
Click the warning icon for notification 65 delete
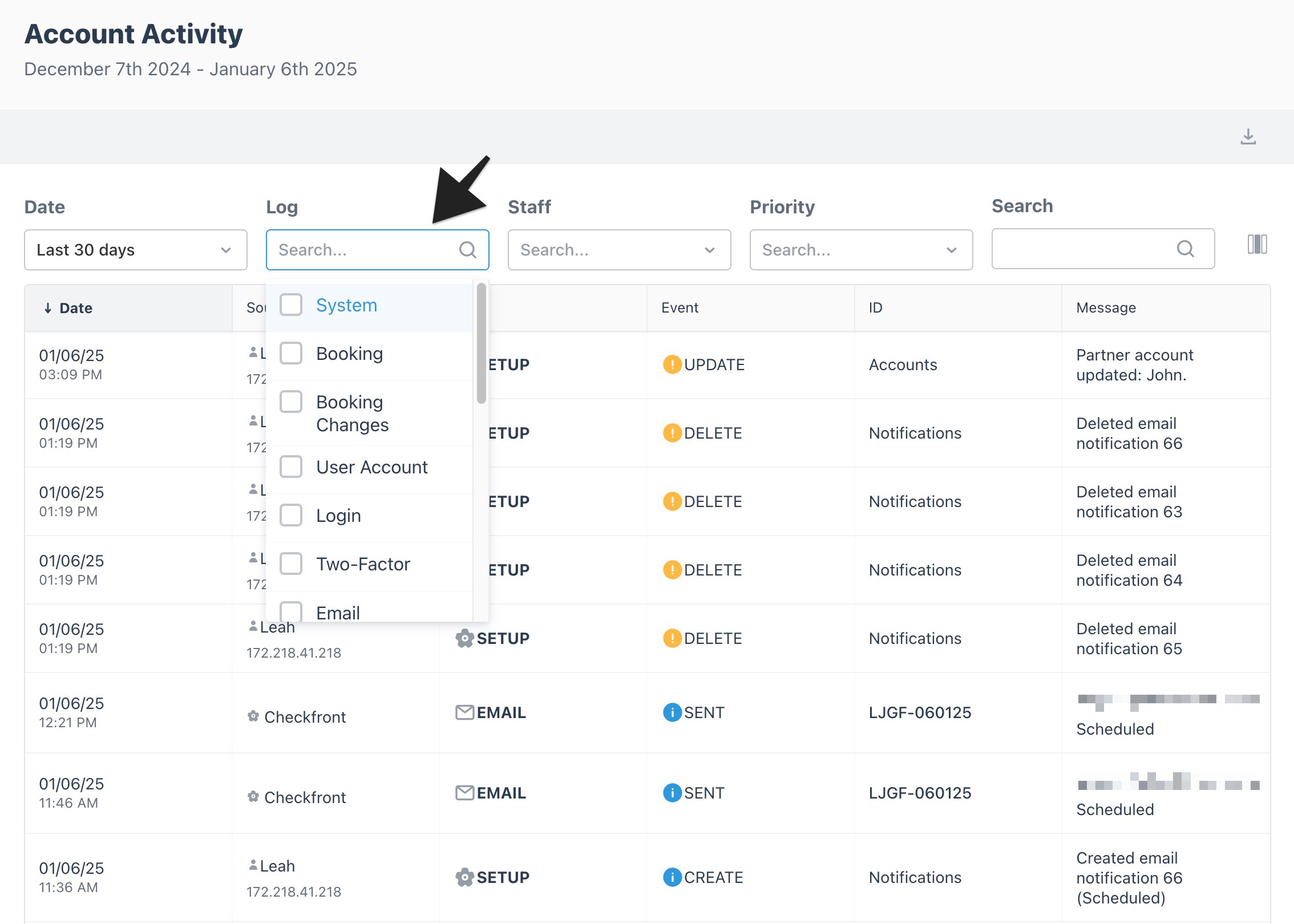click(x=672, y=638)
